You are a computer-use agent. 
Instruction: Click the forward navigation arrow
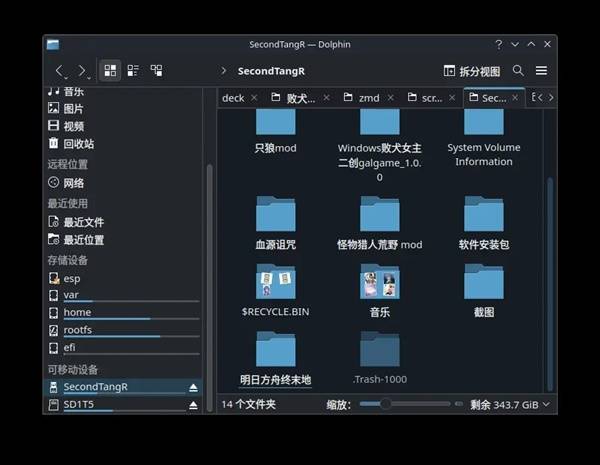click(82, 71)
